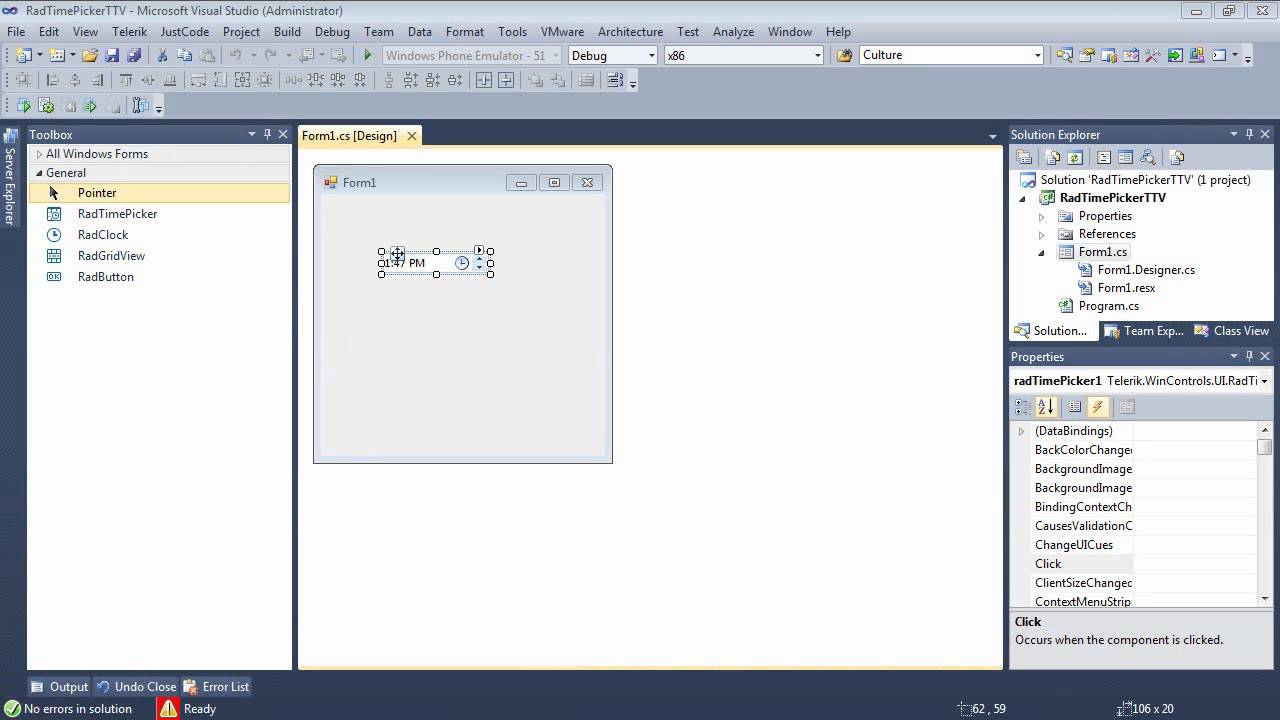This screenshot has width=1280, height=720.
Task: Toggle Alphabetical sort in Properties panel
Action: click(x=1046, y=407)
